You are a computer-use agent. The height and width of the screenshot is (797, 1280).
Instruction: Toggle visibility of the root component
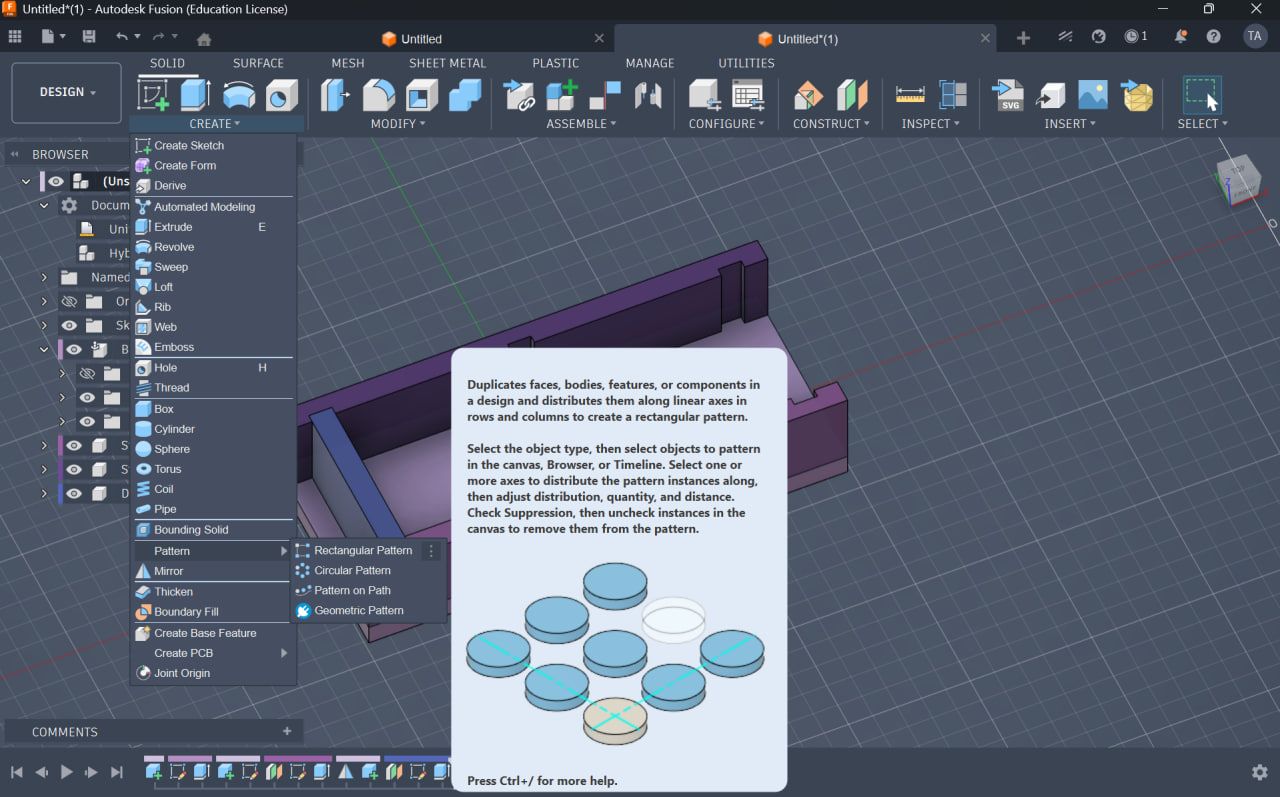pos(56,181)
